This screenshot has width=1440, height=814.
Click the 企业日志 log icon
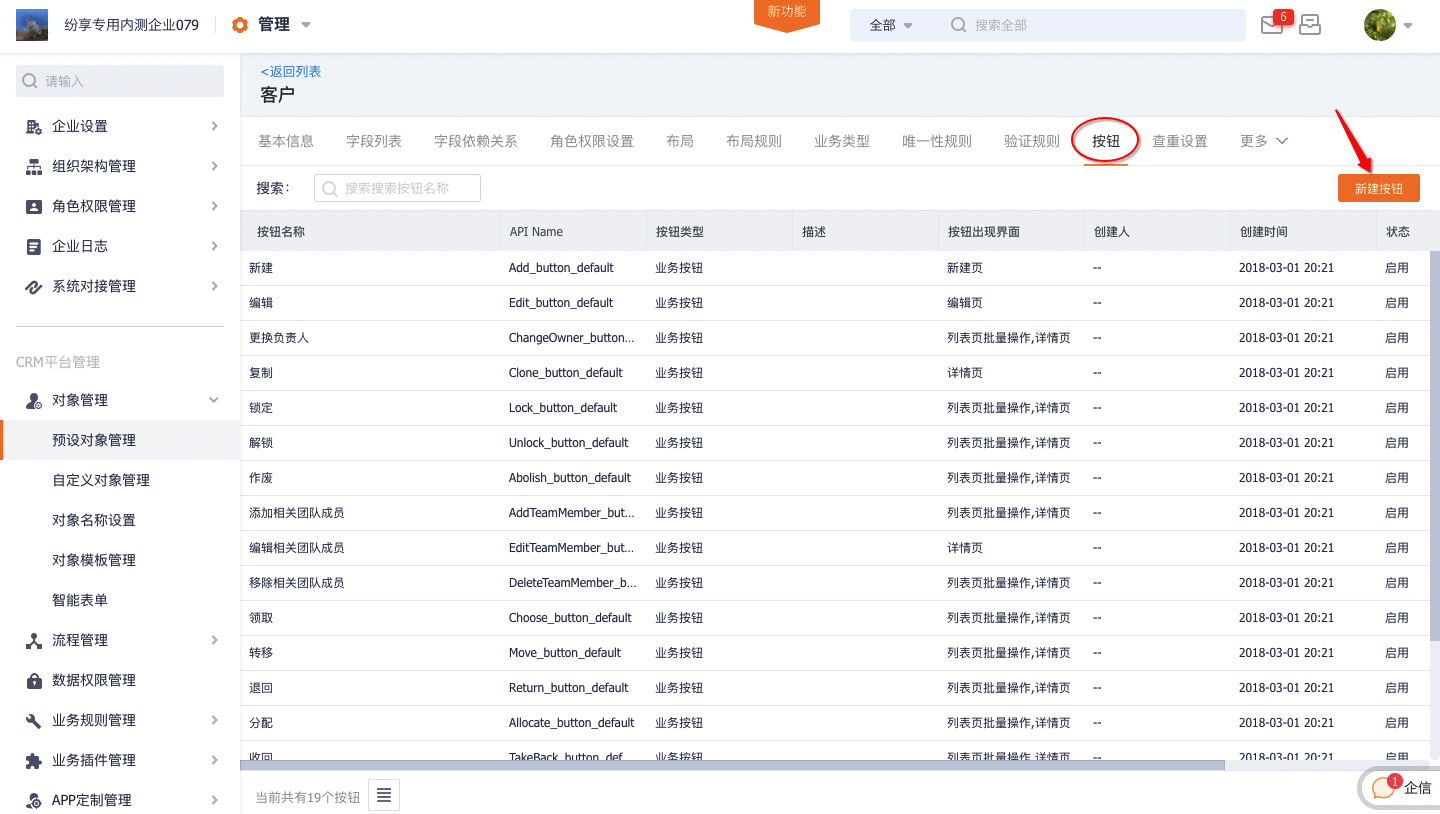tap(34, 246)
